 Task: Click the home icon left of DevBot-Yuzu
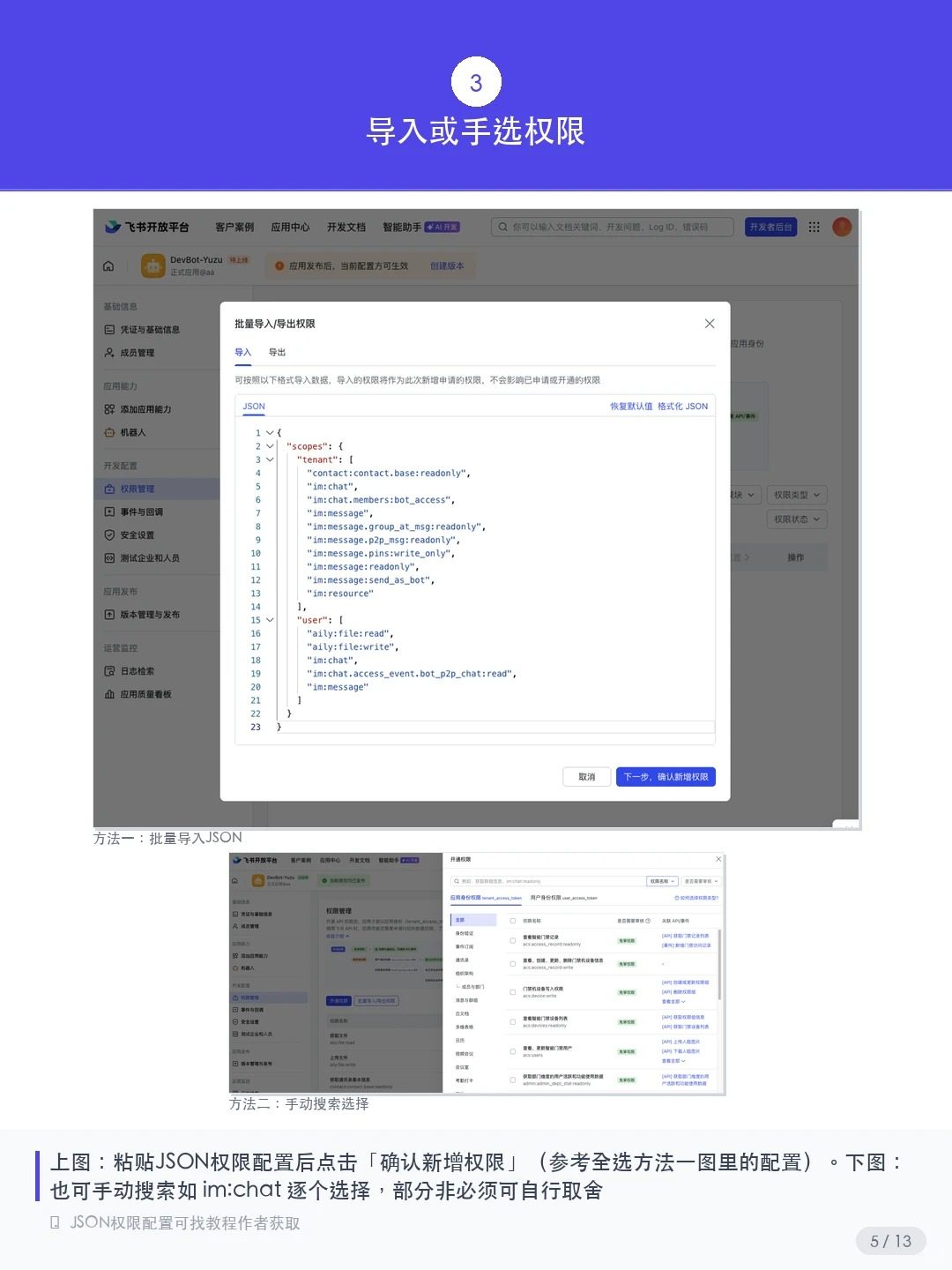[x=108, y=265]
